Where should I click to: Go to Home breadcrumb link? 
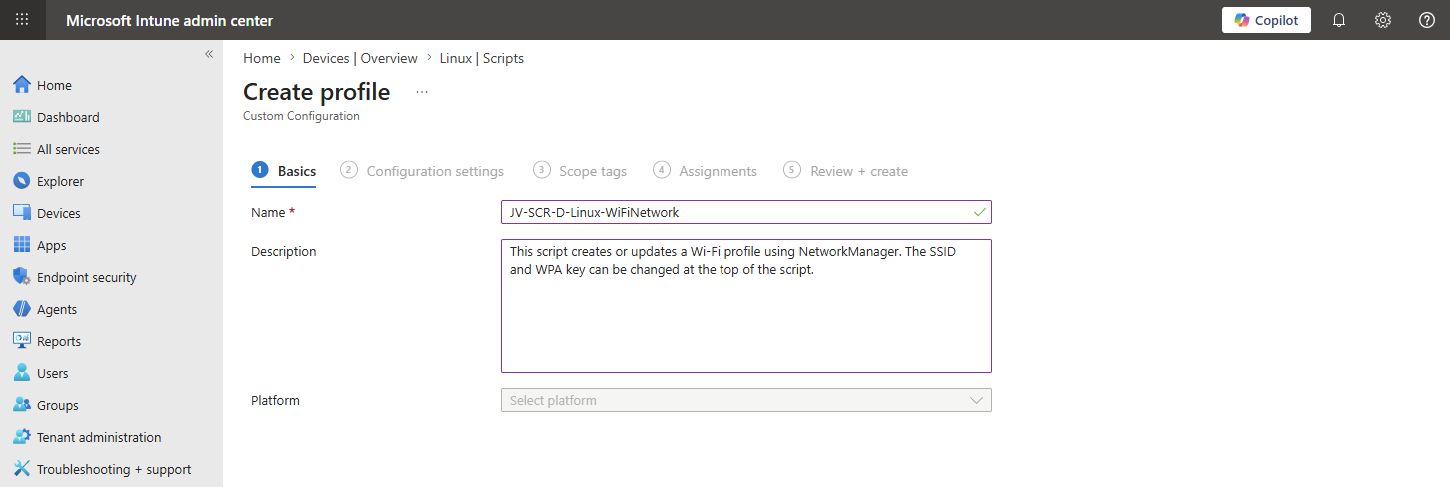point(262,58)
